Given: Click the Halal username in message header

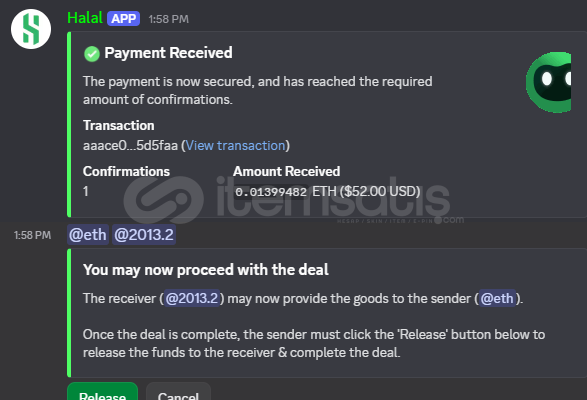Looking at the screenshot, I should (x=85, y=18).
